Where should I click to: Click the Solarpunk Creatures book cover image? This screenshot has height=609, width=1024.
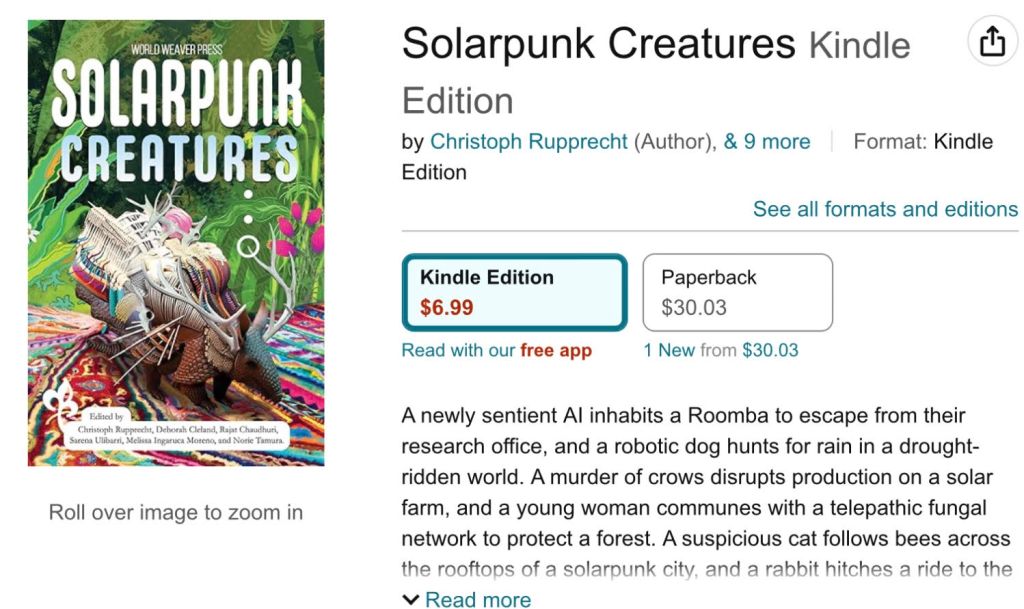click(176, 243)
